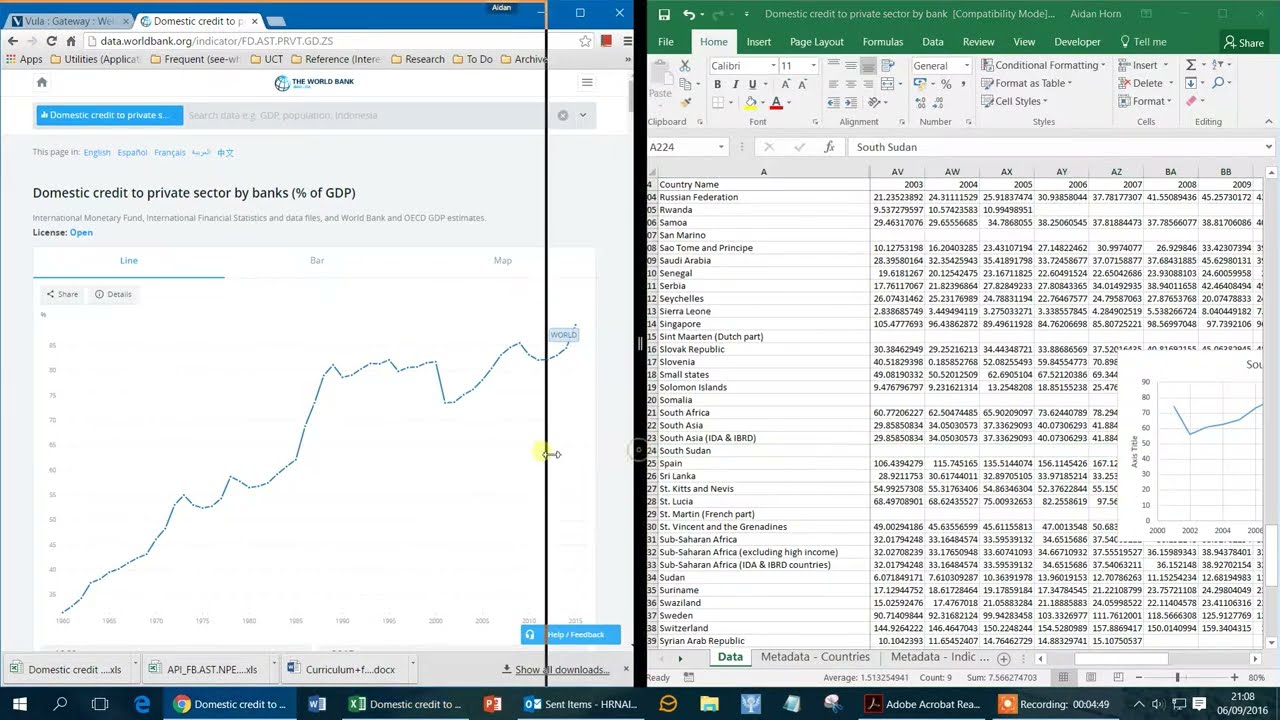Click the World Bank home icon

(x=42, y=82)
